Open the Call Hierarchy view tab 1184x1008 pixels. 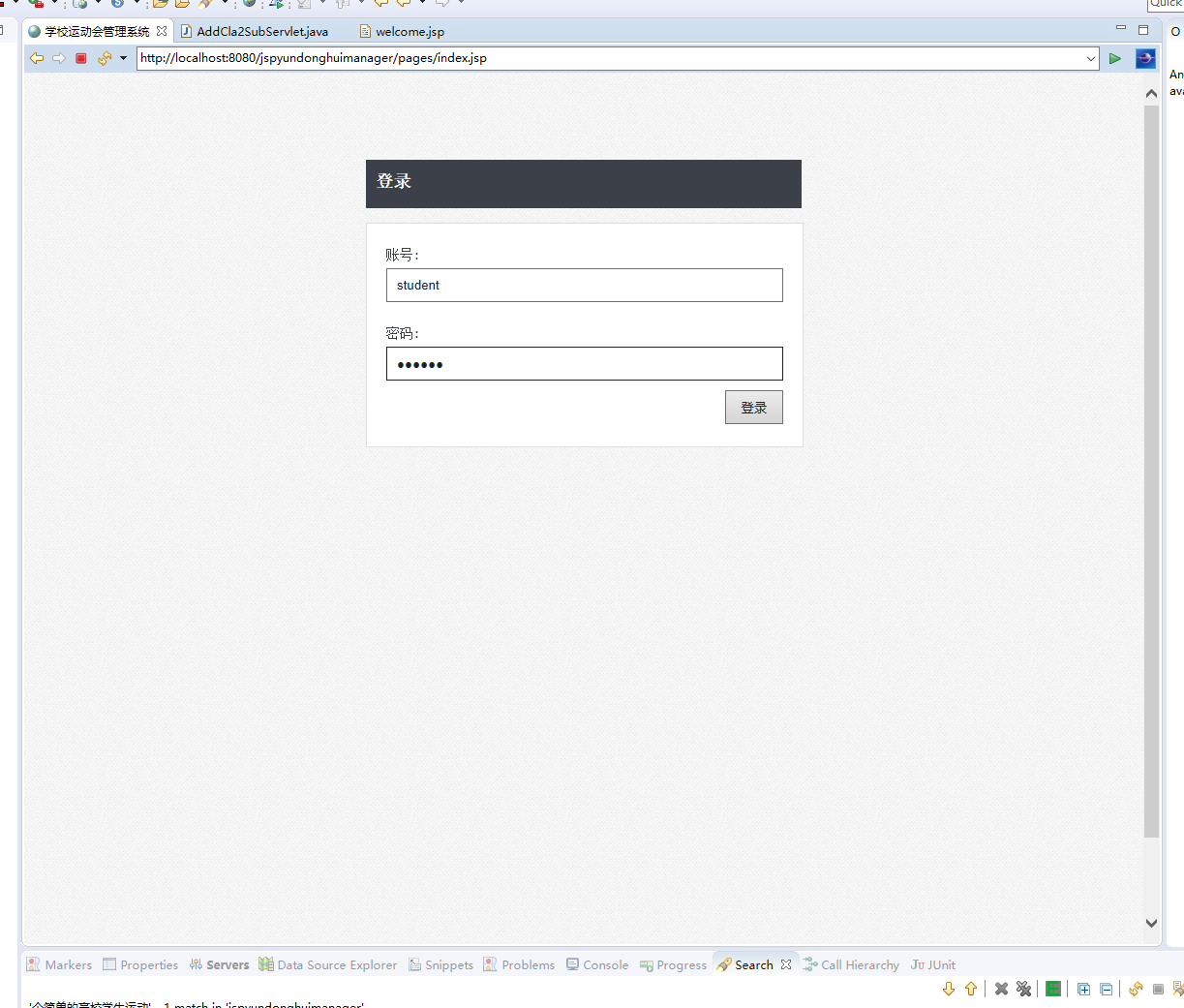(x=851, y=964)
